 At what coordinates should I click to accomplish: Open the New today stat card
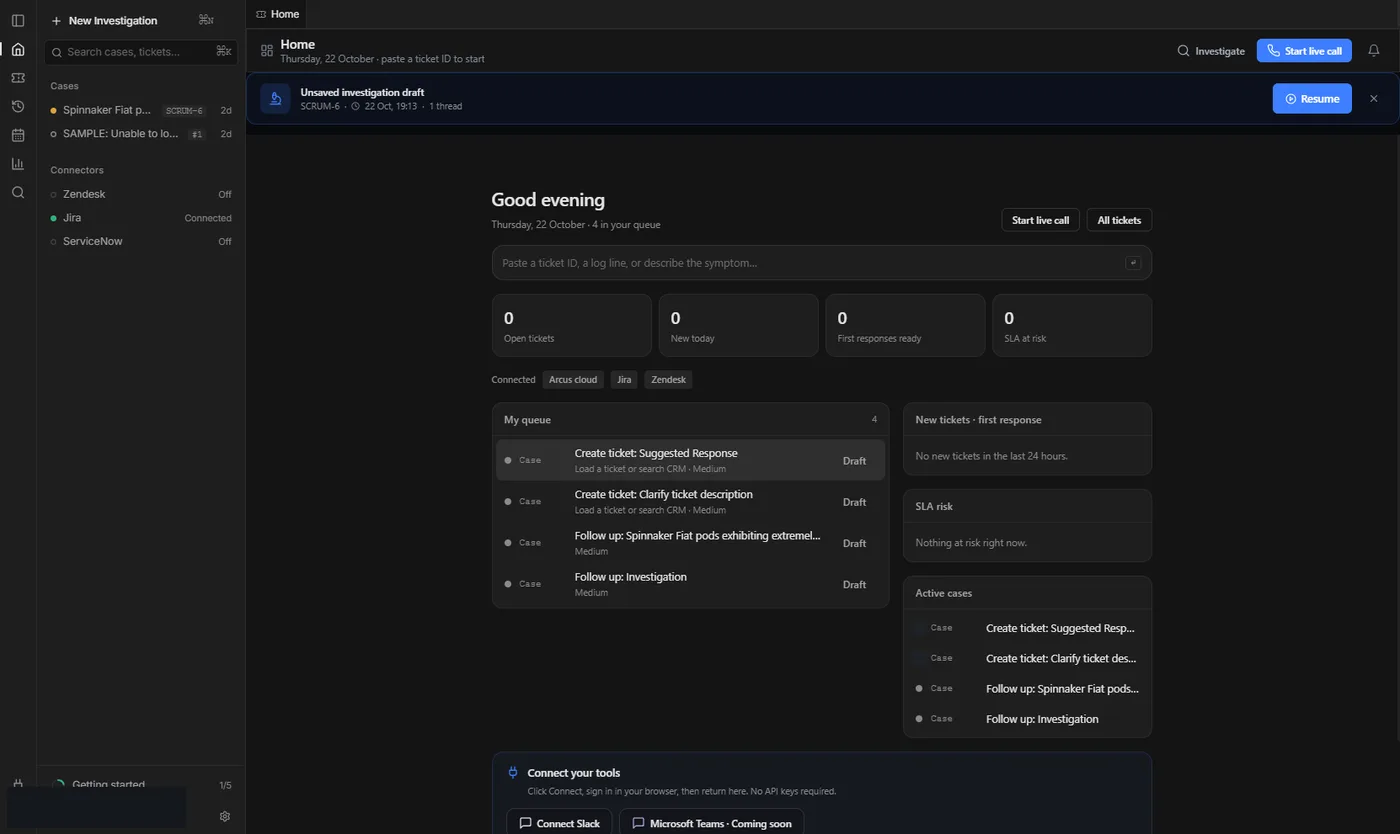pos(738,325)
